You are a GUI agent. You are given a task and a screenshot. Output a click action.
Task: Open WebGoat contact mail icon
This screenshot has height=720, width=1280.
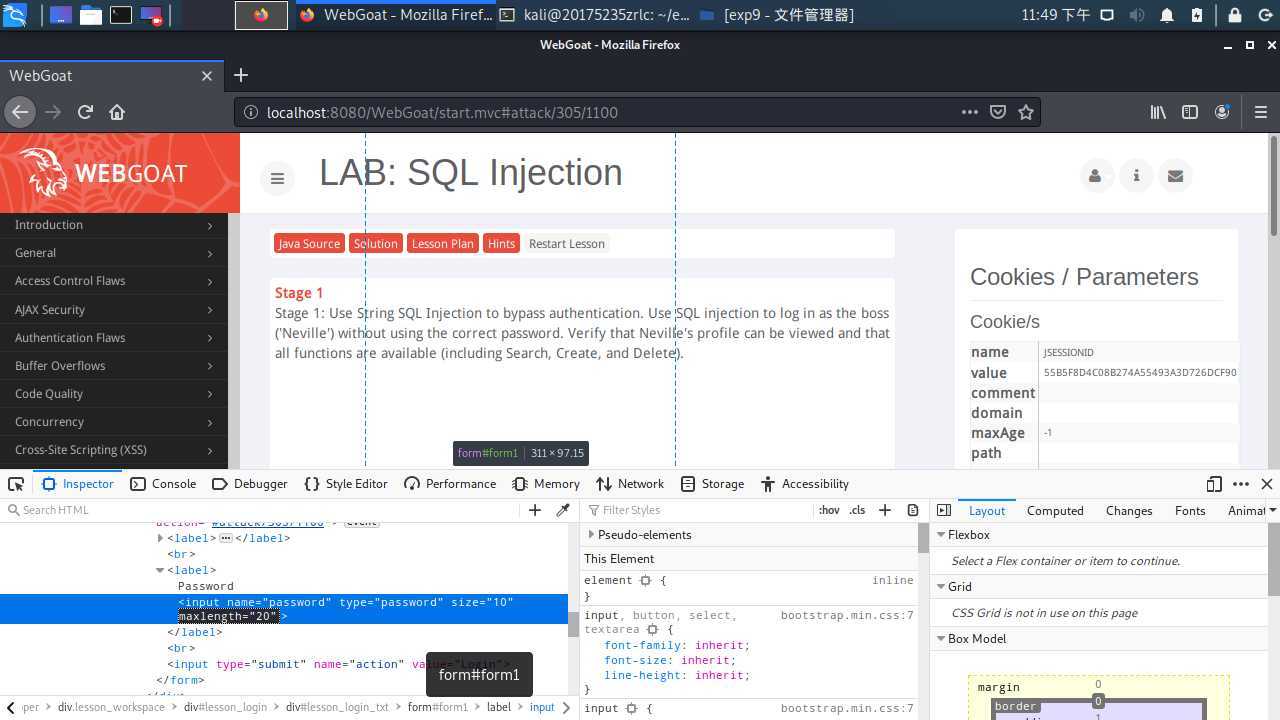point(1175,176)
